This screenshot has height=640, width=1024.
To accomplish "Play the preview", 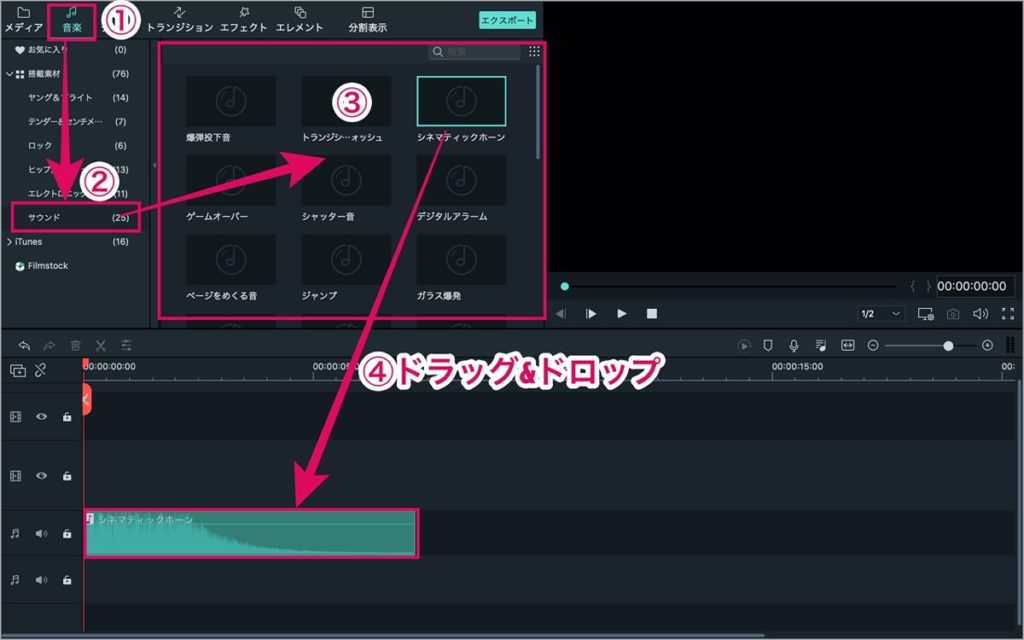I will click(x=622, y=314).
